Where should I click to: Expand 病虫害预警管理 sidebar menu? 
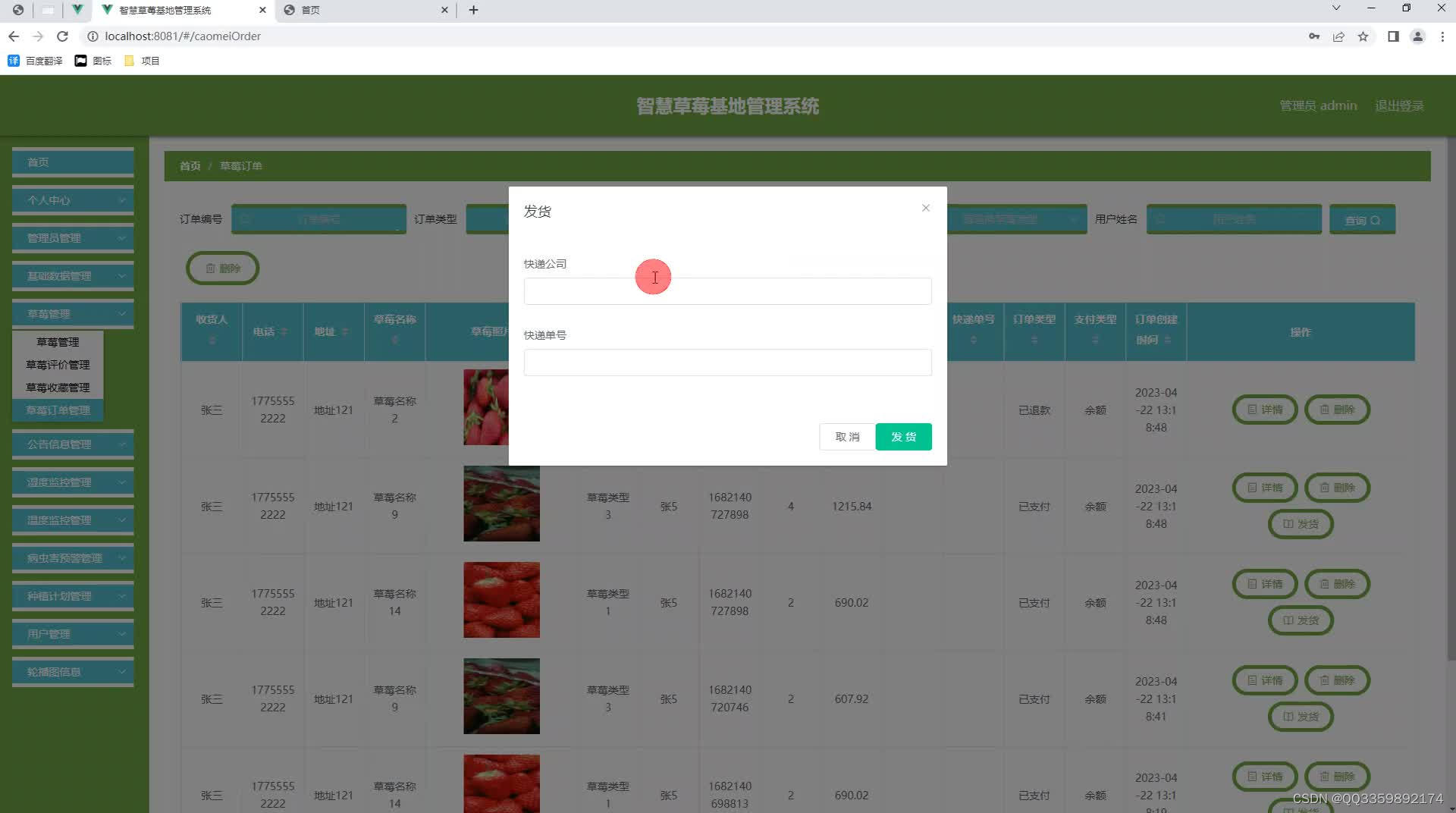pos(73,558)
